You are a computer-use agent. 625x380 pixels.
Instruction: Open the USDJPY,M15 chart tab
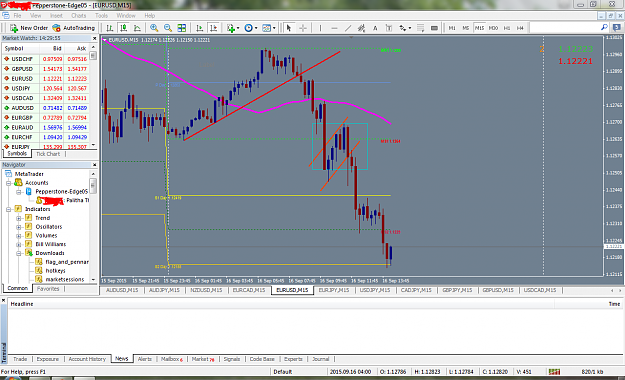(x=375, y=290)
